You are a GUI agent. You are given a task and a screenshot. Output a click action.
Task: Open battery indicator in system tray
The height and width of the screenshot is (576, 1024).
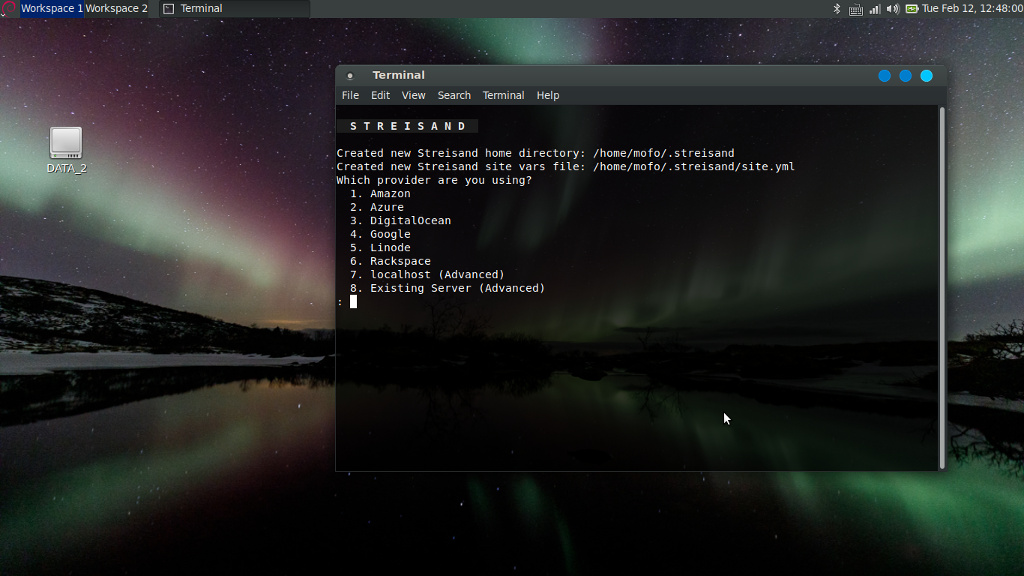pyautogui.click(x=912, y=9)
